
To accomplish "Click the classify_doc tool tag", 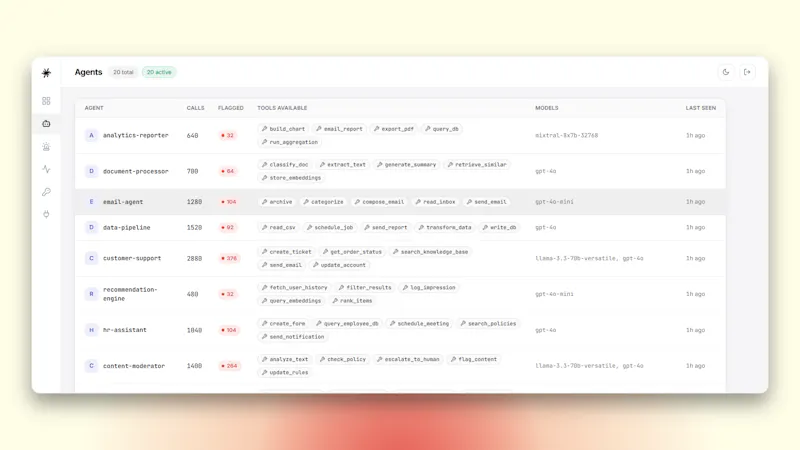I will tap(285, 165).
